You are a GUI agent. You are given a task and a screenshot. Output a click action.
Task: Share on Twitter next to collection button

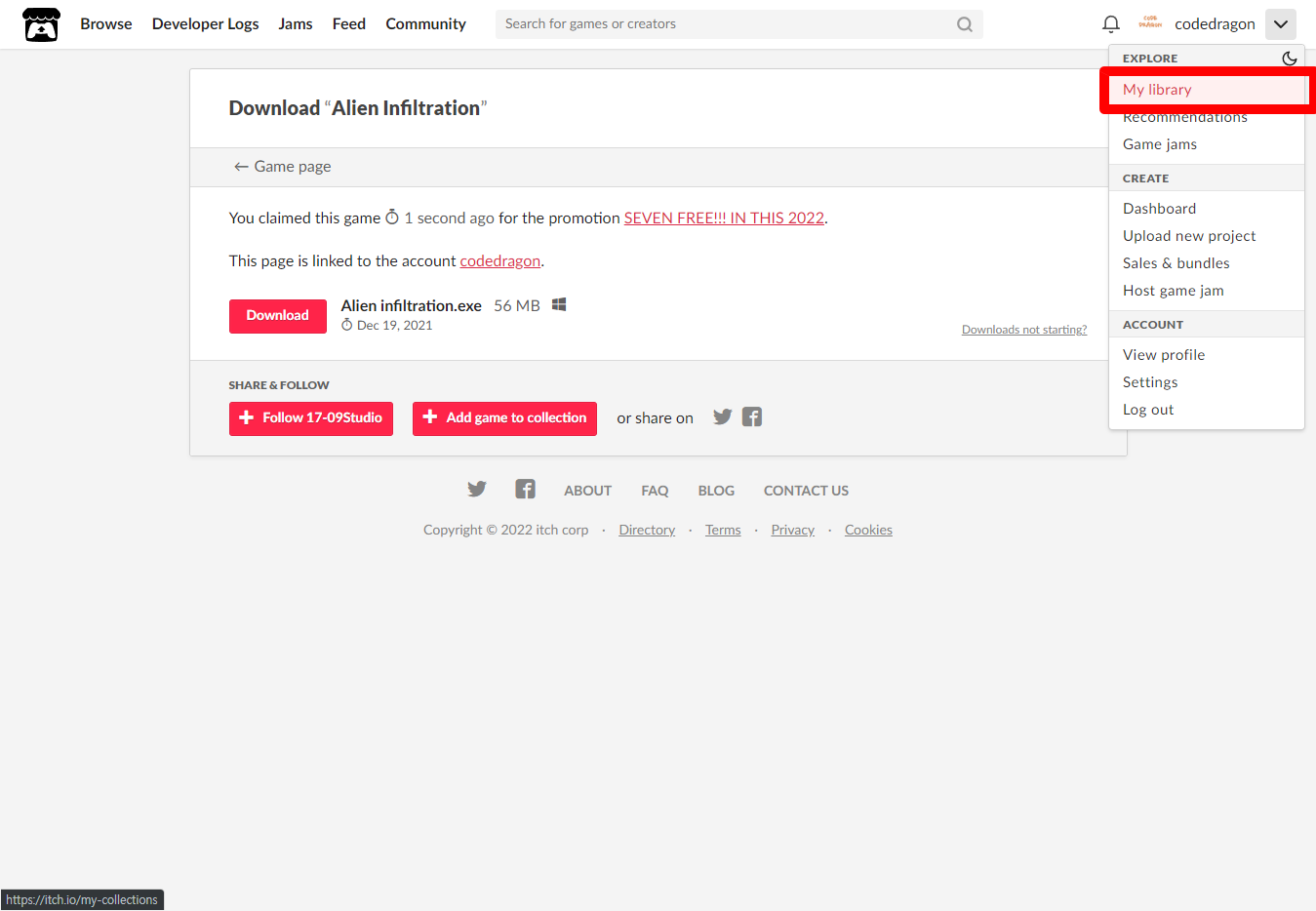point(723,416)
